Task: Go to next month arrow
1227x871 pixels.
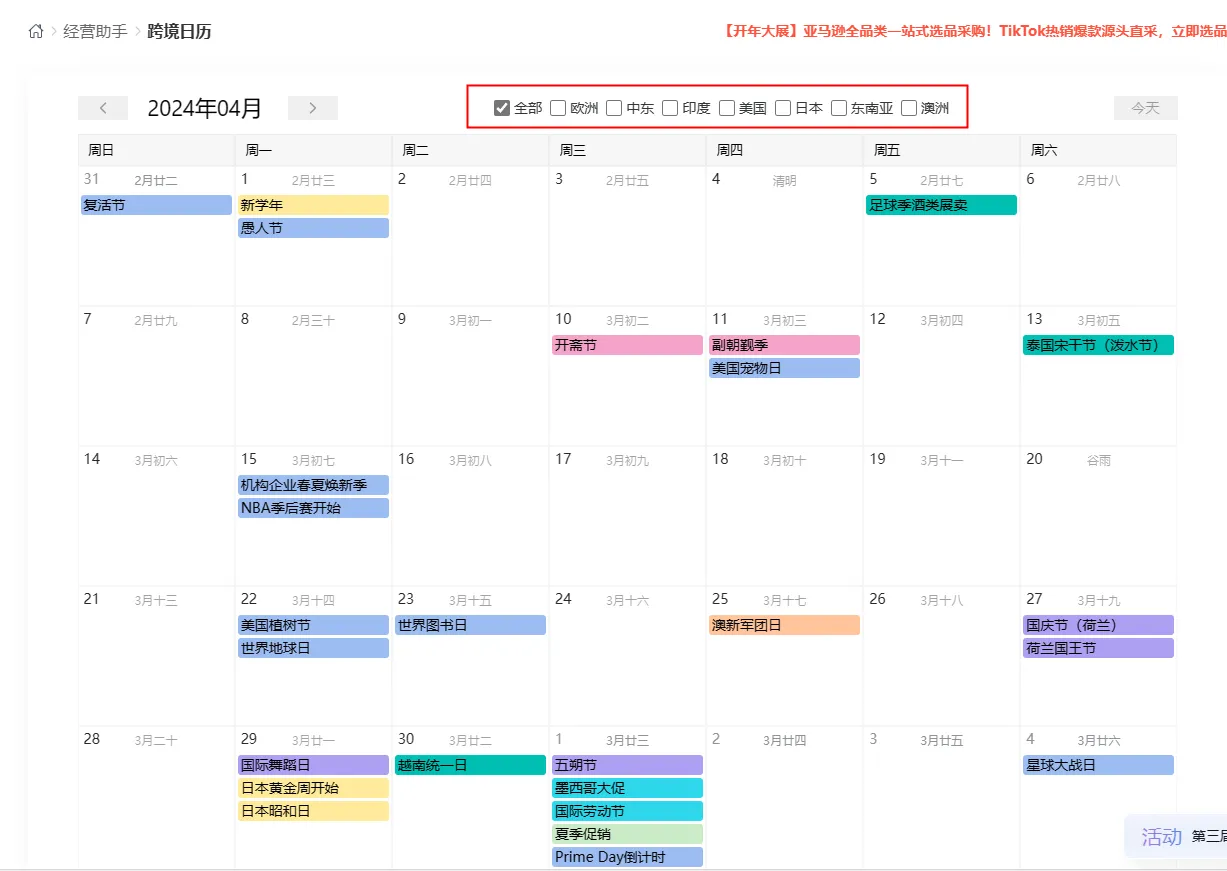Action: coord(313,108)
